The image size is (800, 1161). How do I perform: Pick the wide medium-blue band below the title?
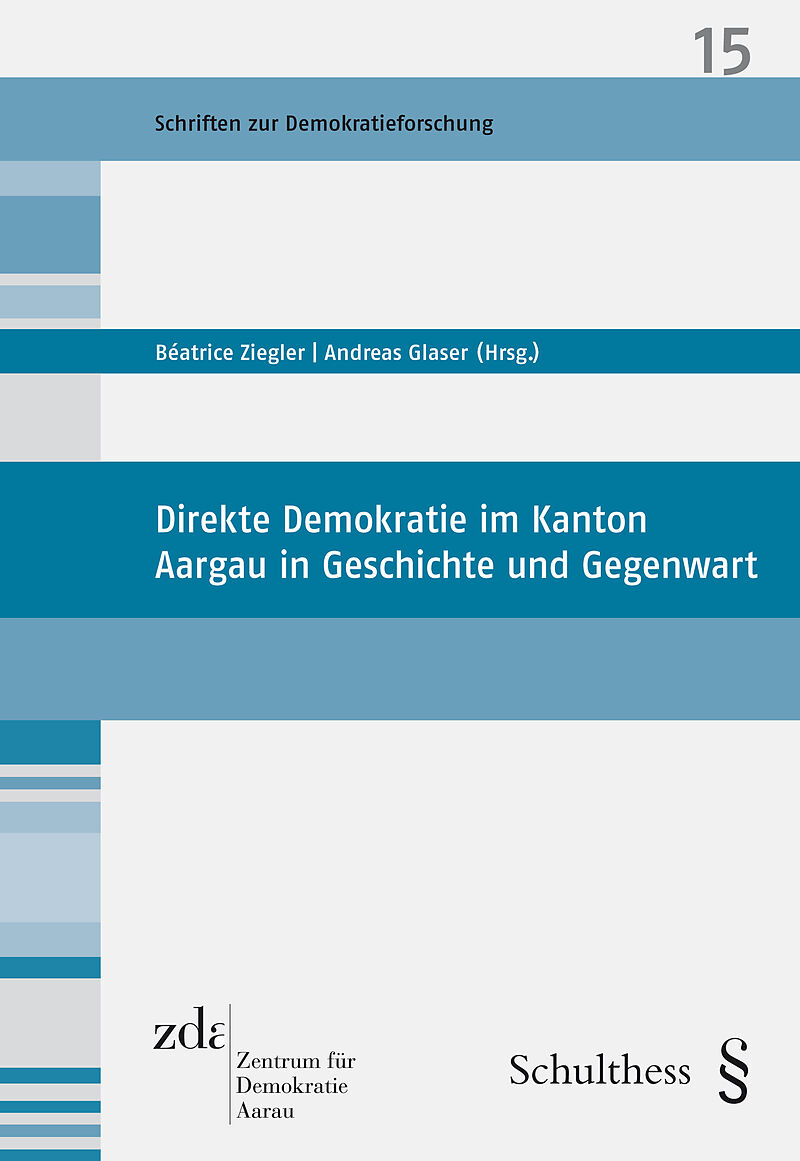click(400, 668)
